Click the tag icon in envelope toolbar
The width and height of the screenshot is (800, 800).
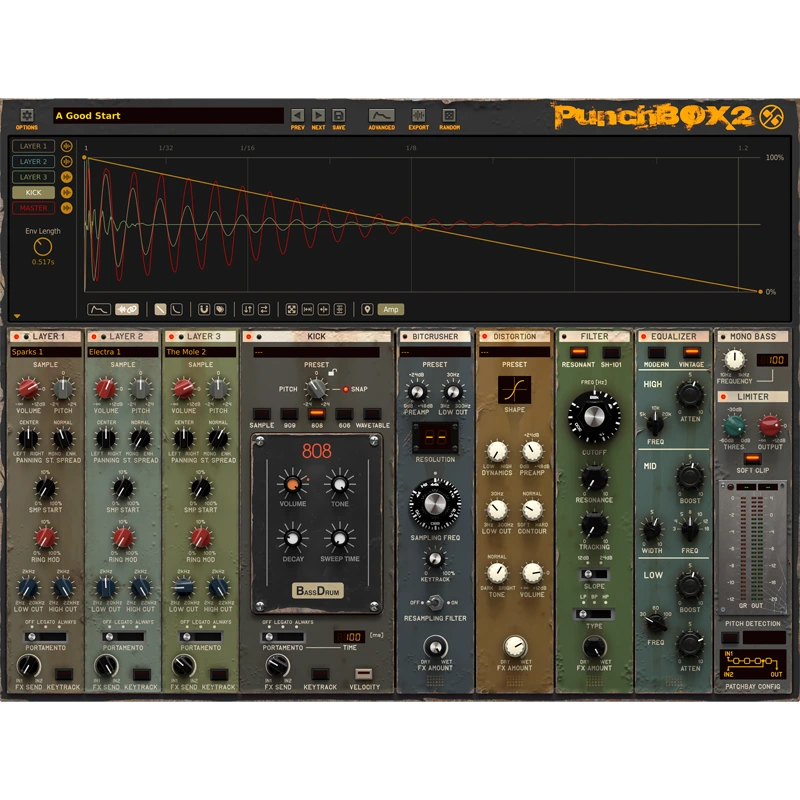pos(220,309)
